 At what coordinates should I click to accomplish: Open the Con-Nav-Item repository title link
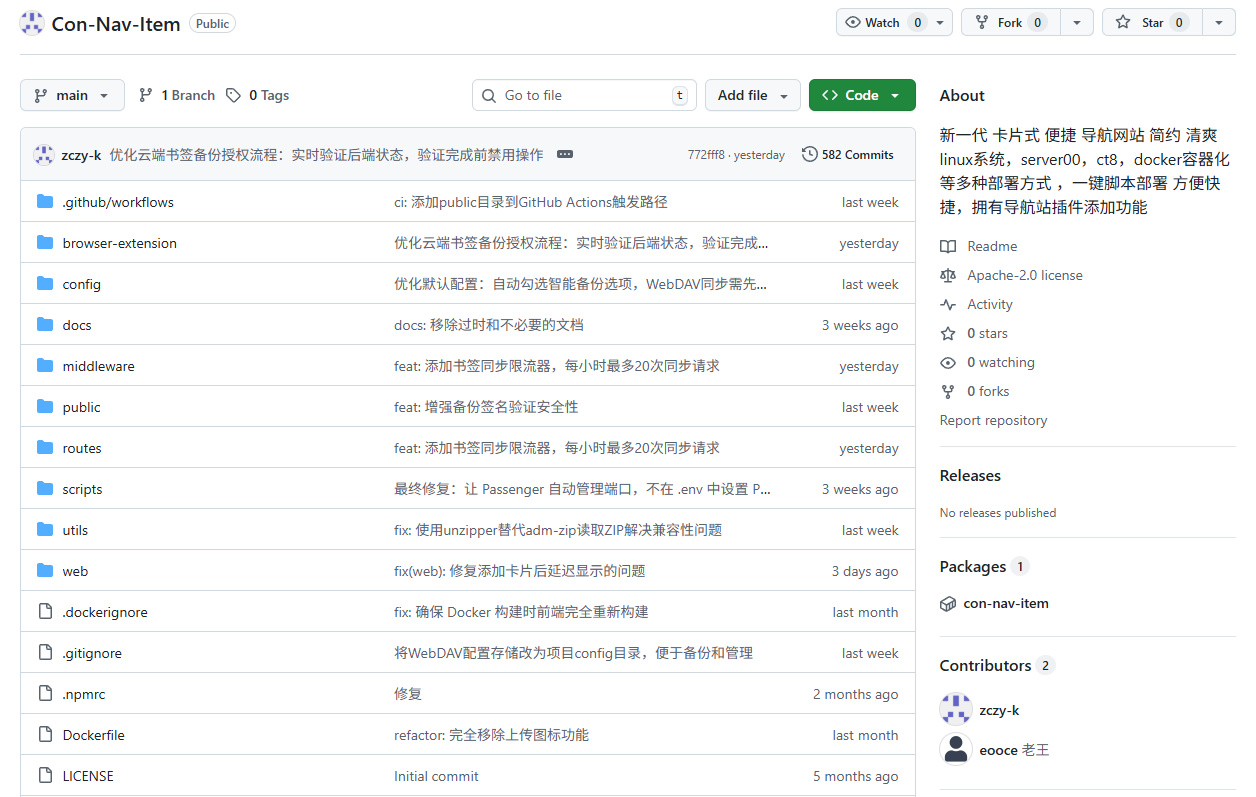(x=116, y=24)
